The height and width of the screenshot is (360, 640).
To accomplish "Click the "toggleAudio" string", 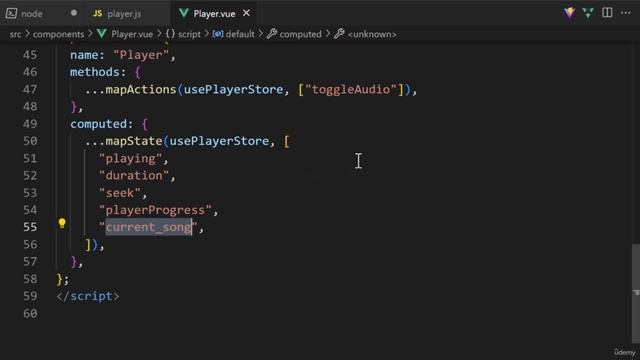I will pyautogui.click(x=351, y=89).
